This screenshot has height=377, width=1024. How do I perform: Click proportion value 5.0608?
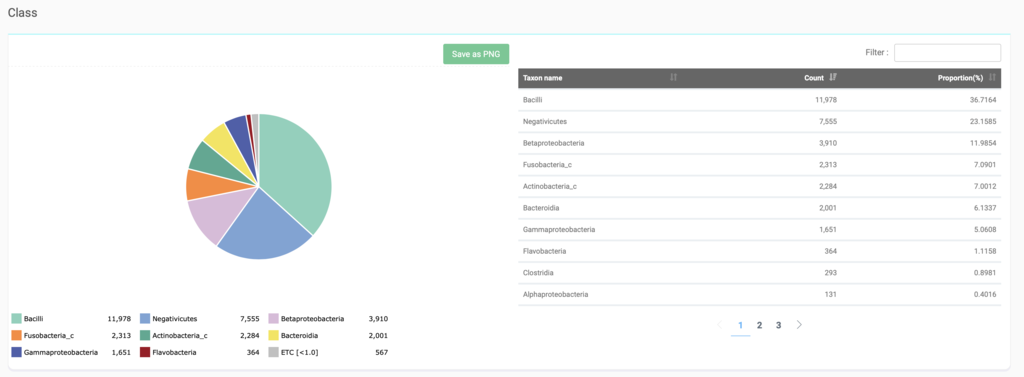point(985,229)
